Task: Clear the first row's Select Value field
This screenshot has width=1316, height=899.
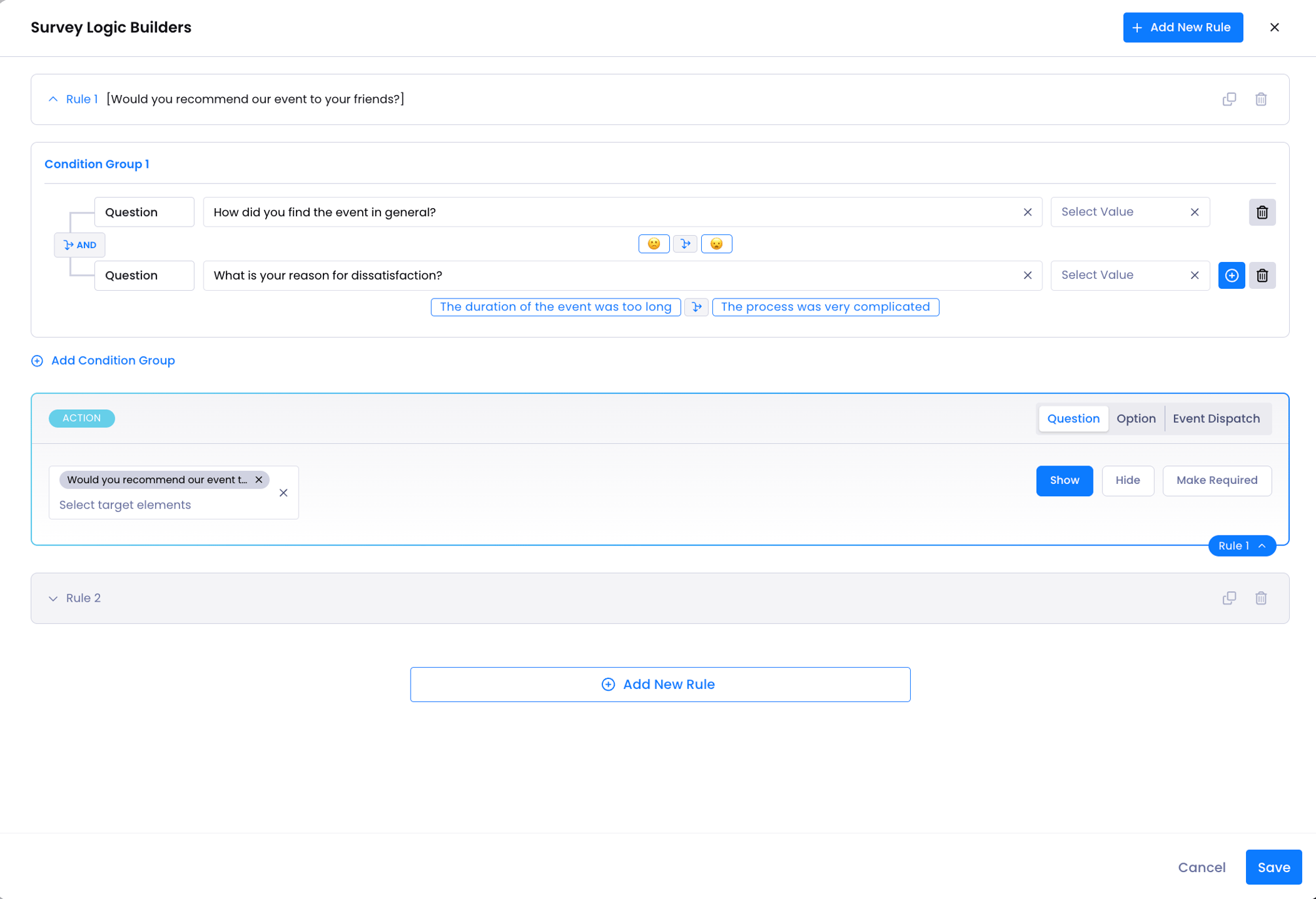Action: pos(1194,212)
